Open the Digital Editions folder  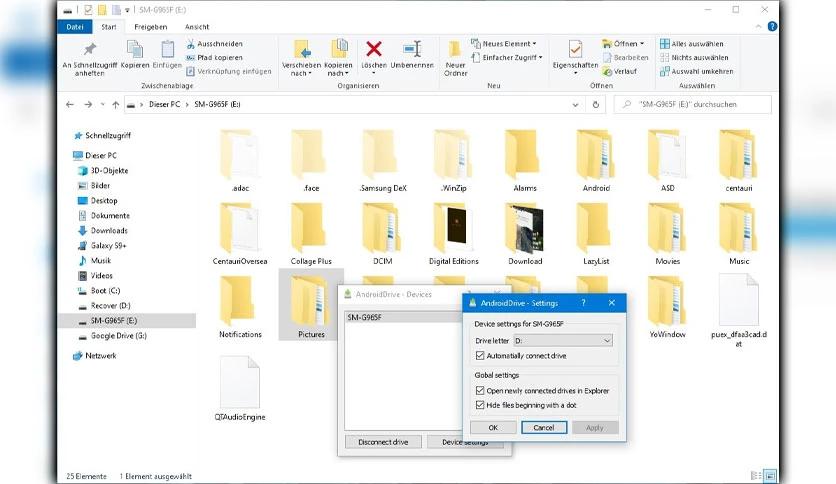[453, 234]
